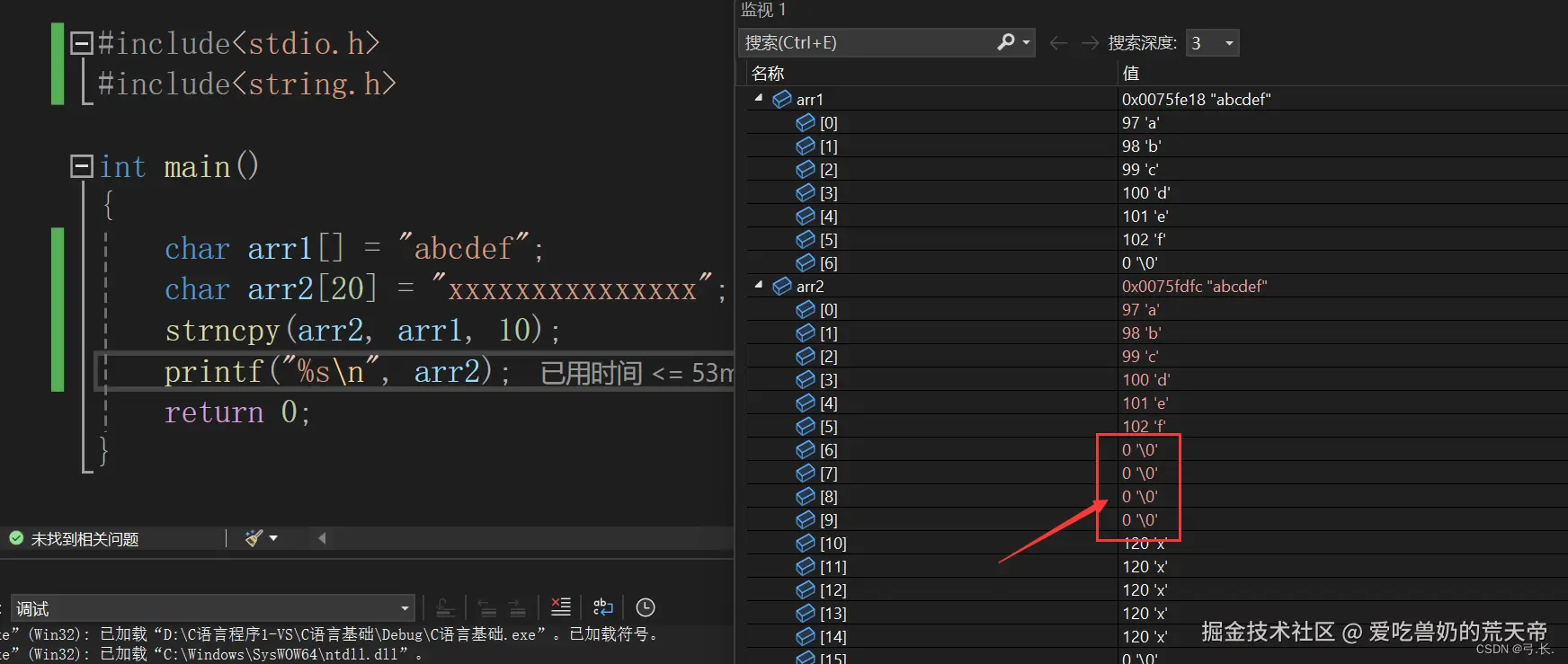Click arr1 value 0x0075fe18 "abcdef"
1568x664 pixels.
(1196, 99)
